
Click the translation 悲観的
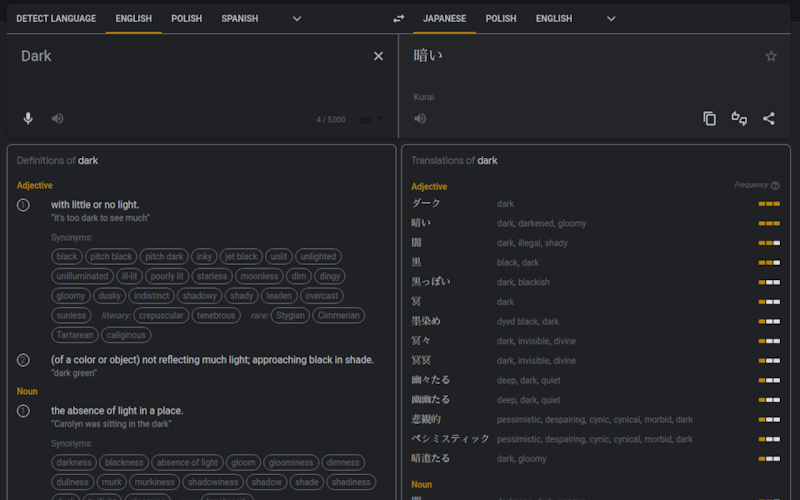click(x=426, y=419)
